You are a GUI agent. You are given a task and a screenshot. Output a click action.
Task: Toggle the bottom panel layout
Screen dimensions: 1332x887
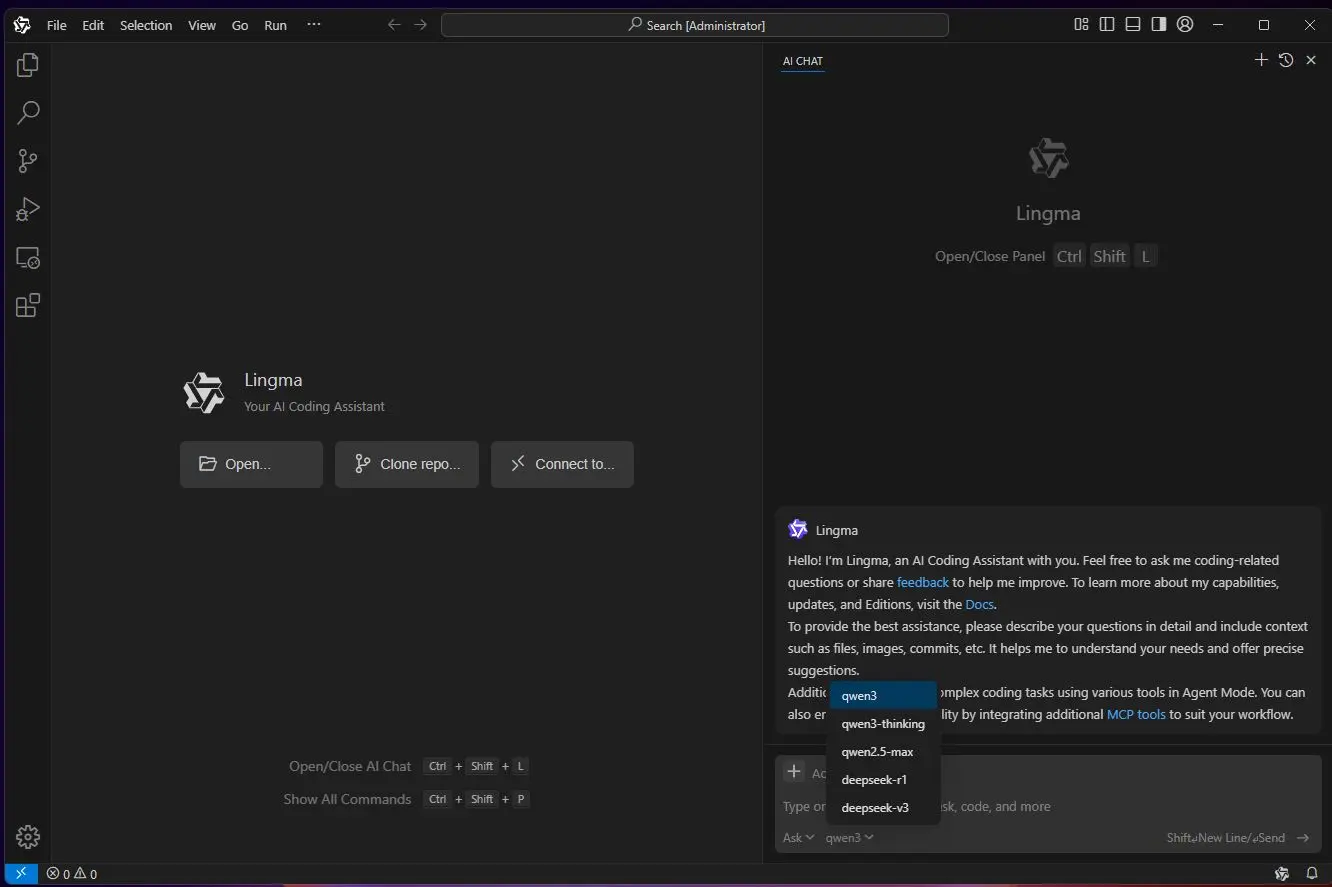point(1133,25)
